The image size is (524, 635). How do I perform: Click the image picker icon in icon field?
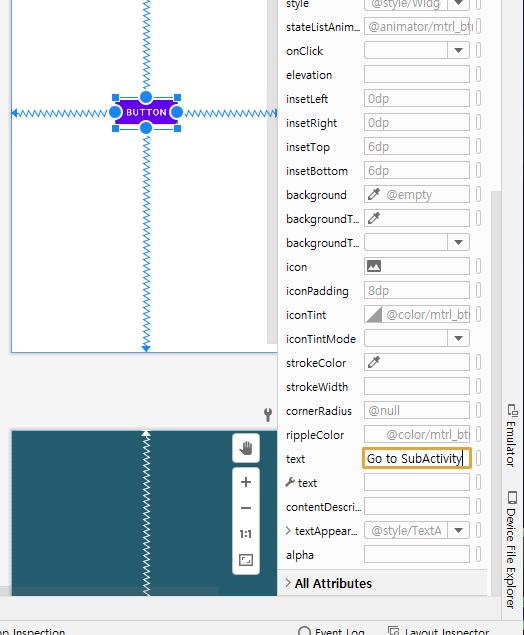click(x=374, y=266)
